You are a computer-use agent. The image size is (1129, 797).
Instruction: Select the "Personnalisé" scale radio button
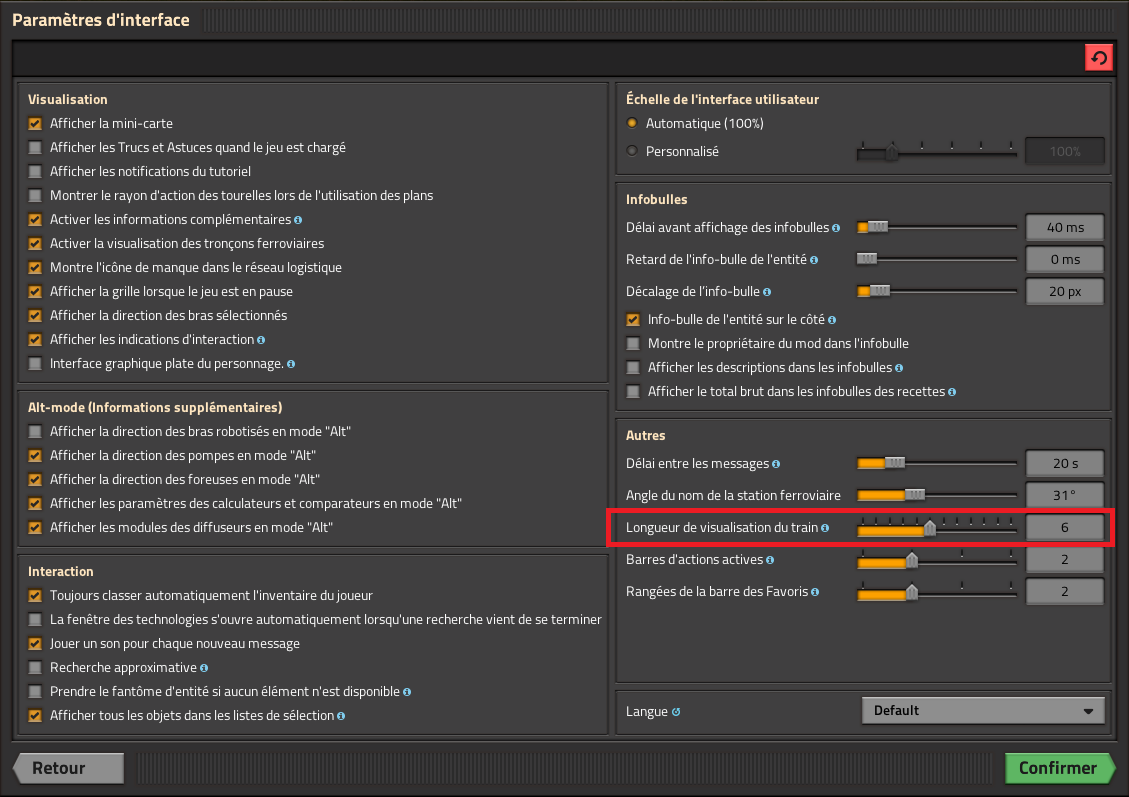click(632, 152)
